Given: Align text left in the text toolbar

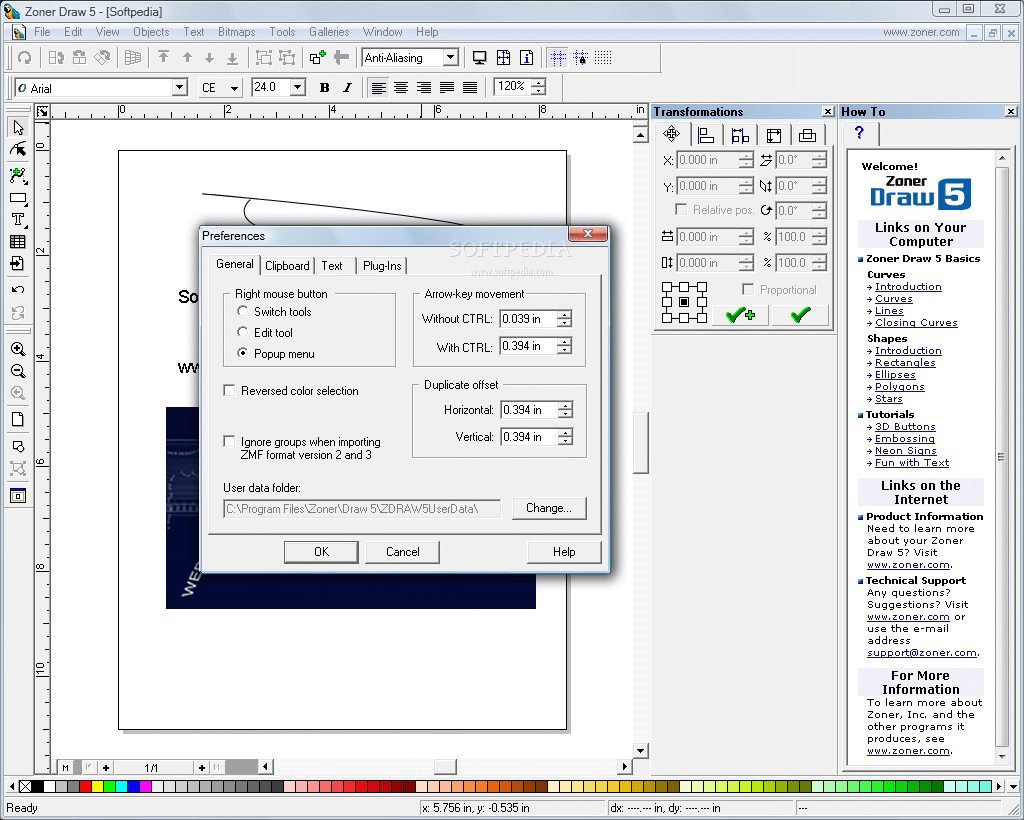Looking at the screenshot, I should pyautogui.click(x=378, y=87).
